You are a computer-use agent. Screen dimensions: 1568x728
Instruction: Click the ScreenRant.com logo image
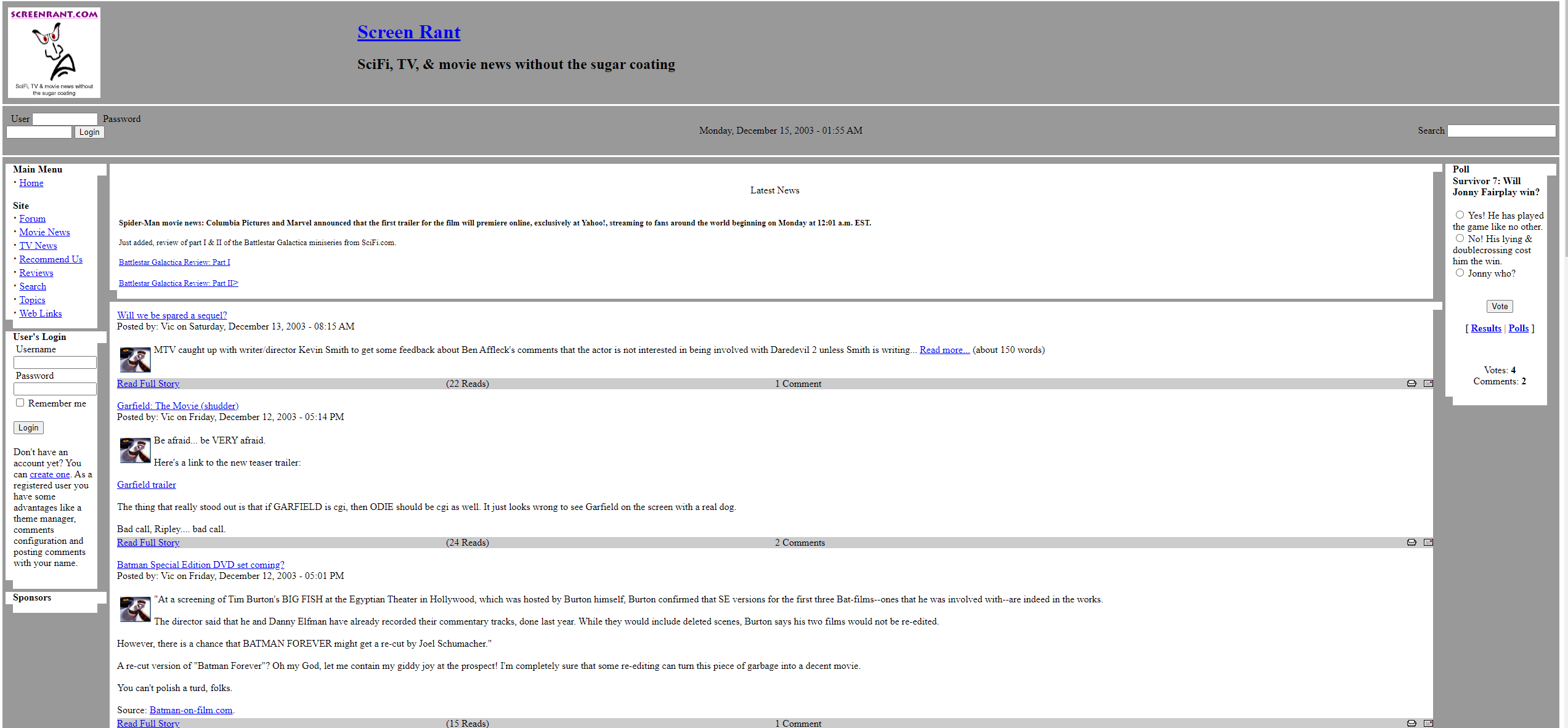coord(54,52)
